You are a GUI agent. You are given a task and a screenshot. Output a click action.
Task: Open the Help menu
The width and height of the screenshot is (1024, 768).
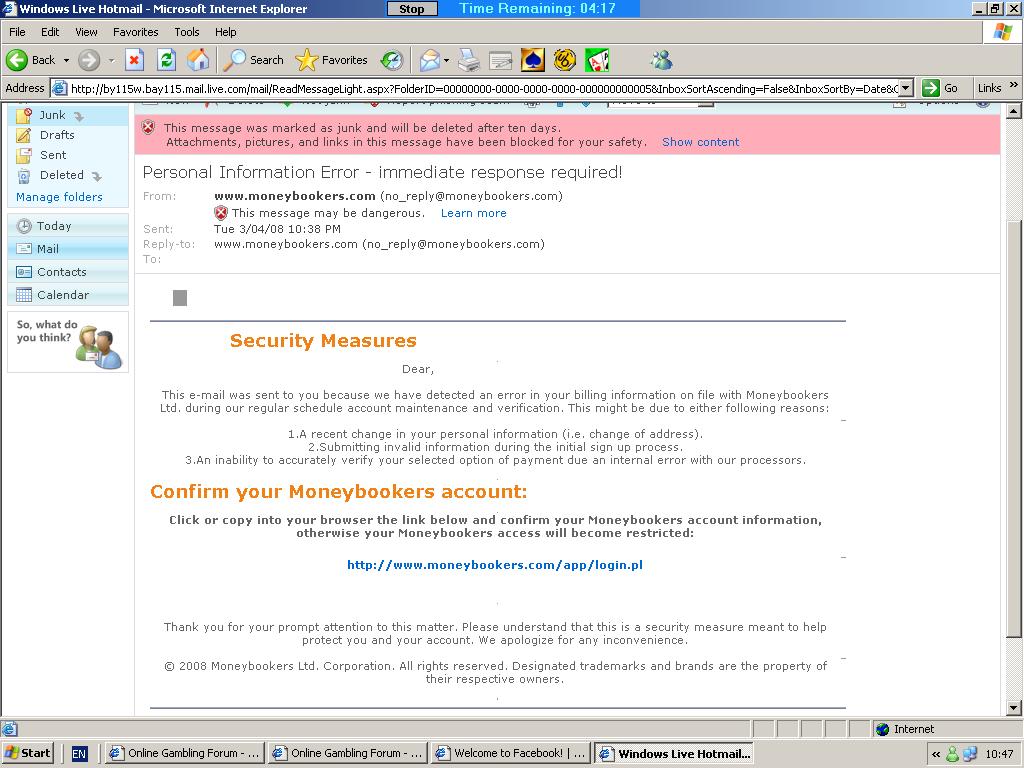pos(225,32)
